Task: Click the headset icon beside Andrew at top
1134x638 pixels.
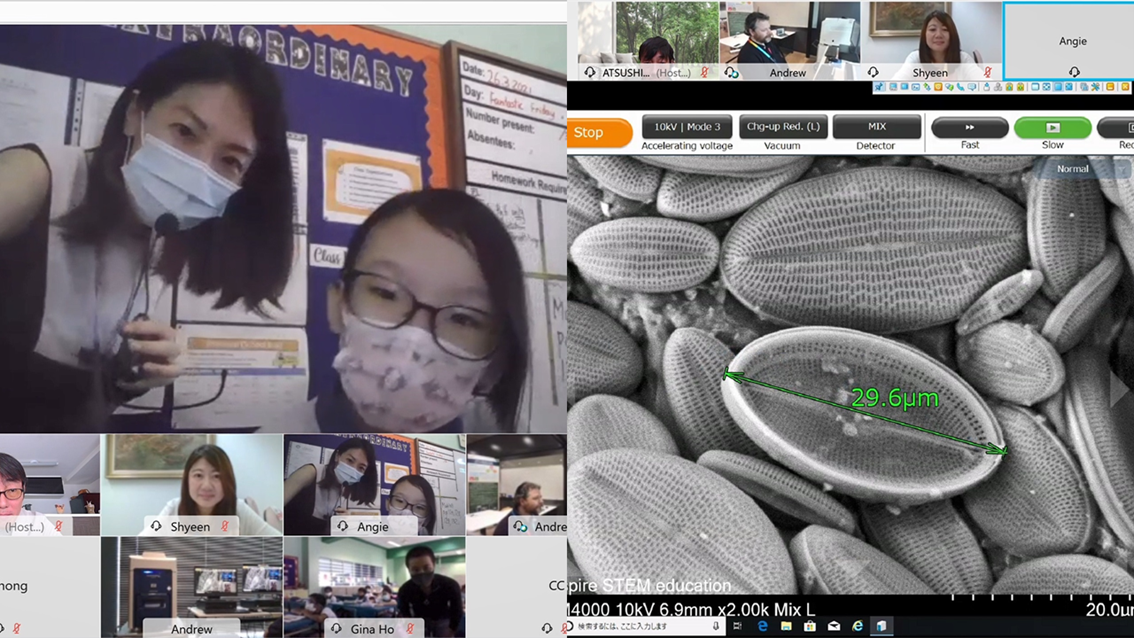Action: click(x=732, y=73)
